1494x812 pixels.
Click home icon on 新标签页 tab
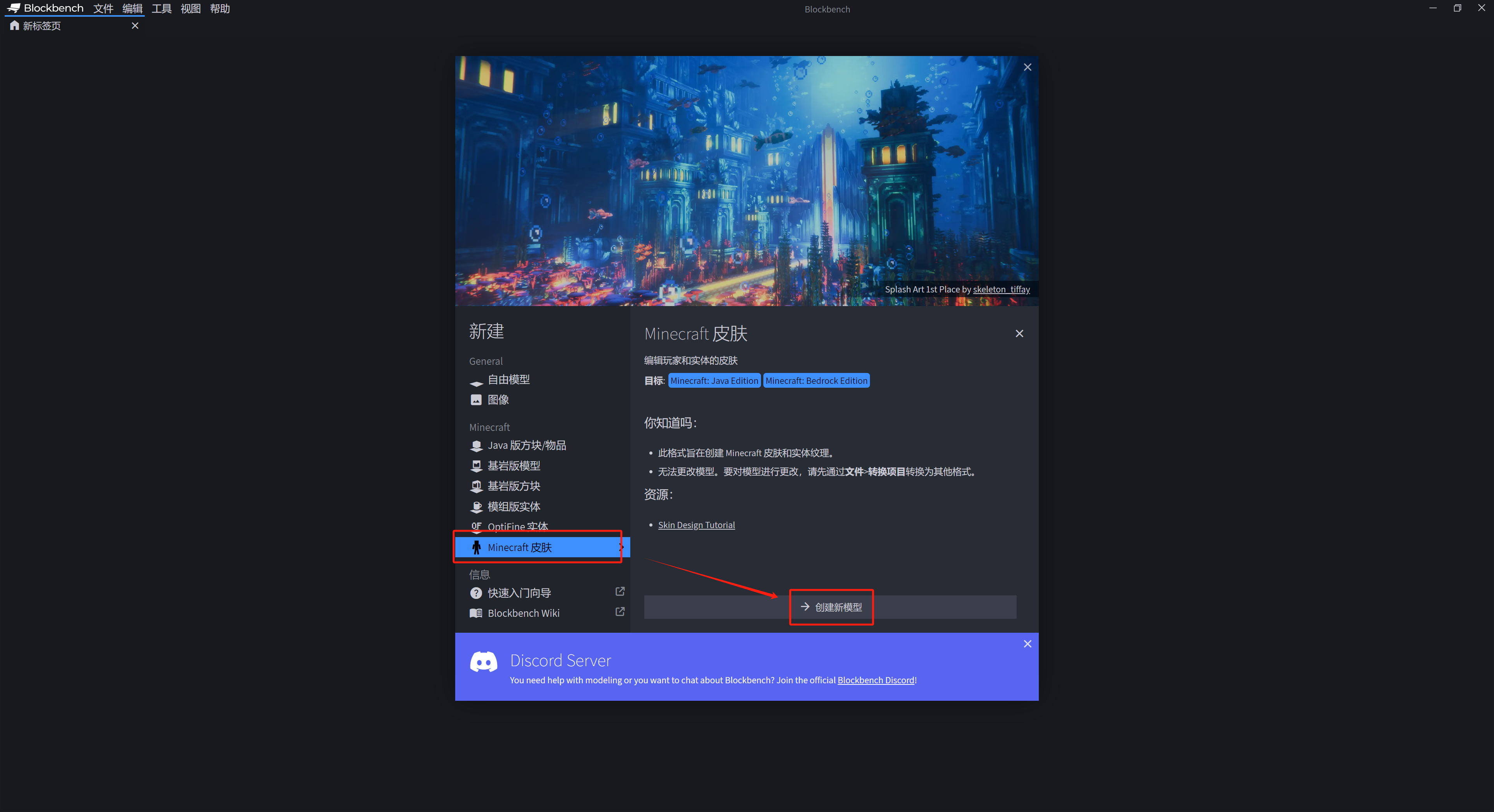(14, 26)
